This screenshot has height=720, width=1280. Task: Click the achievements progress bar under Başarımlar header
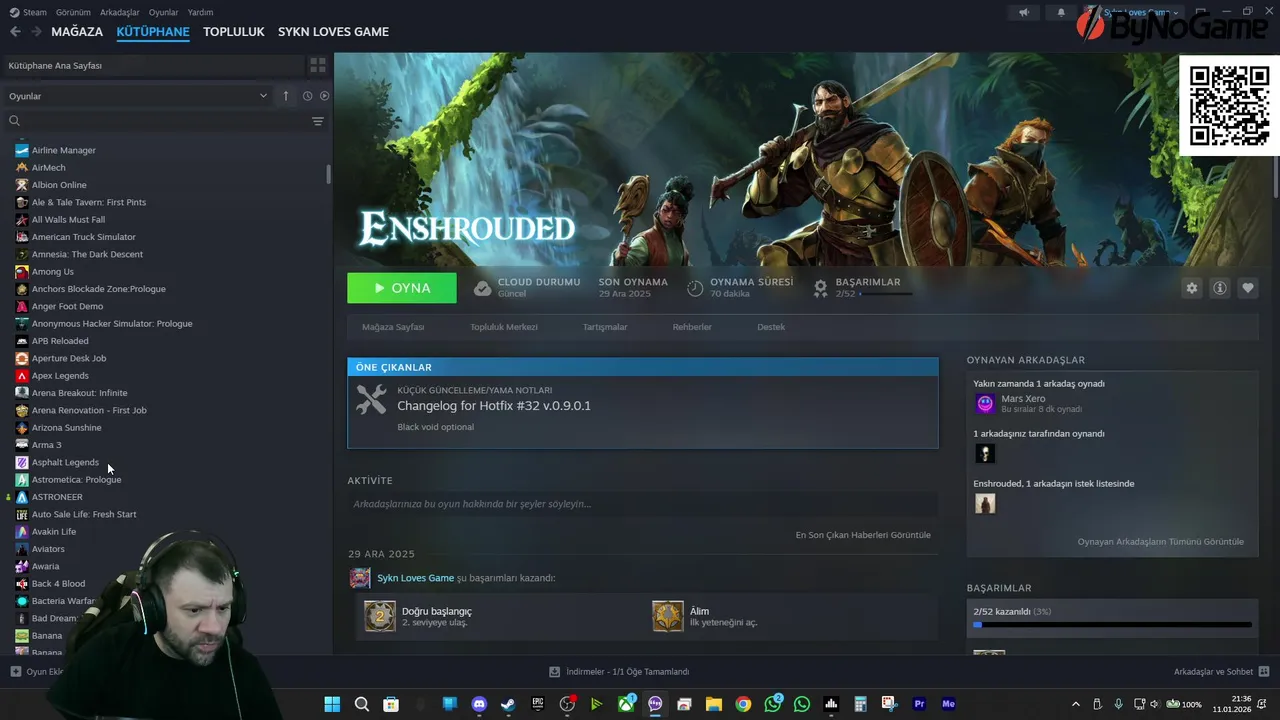coord(885,294)
